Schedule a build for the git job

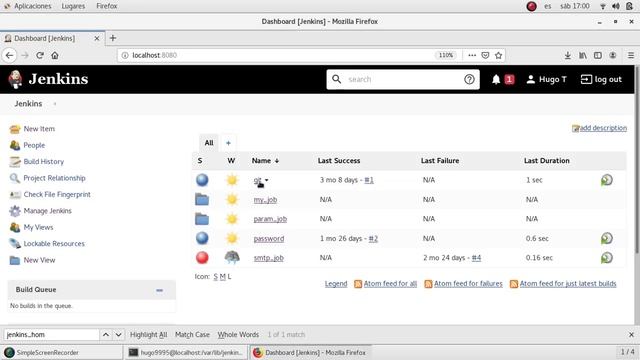pyautogui.click(x=607, y=180)
